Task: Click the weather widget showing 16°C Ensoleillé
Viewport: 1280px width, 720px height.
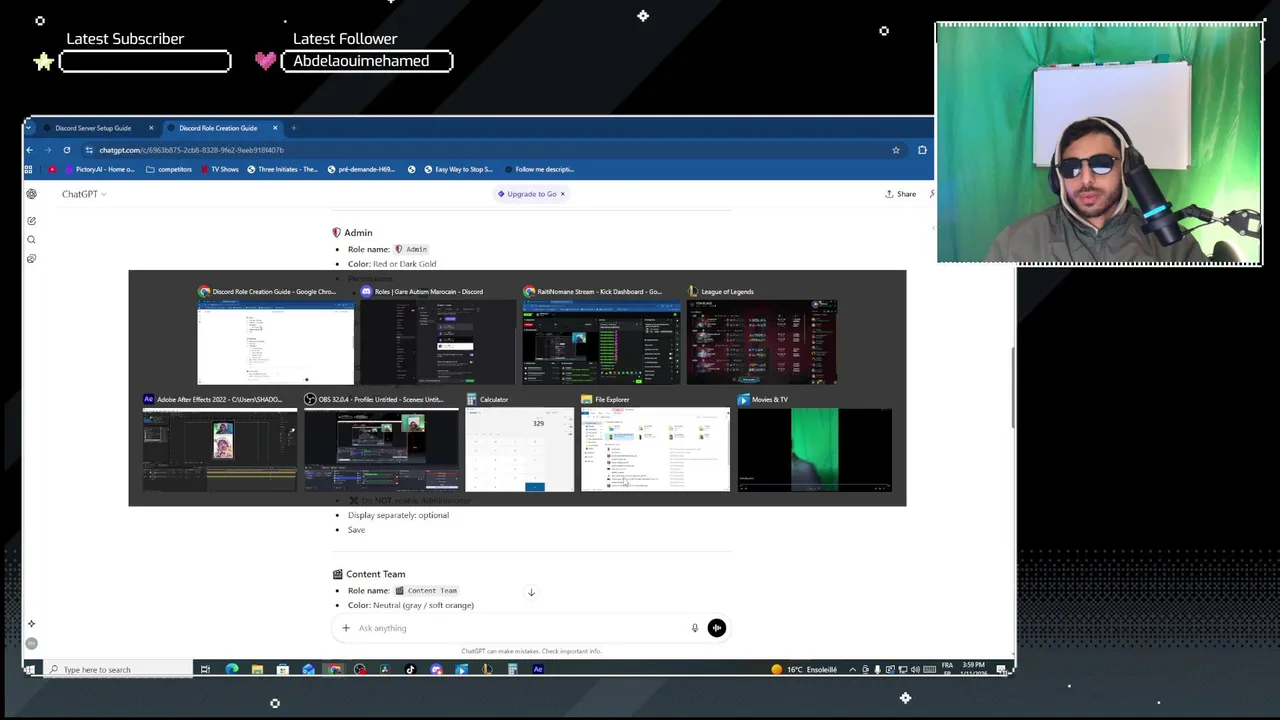Action: click(x=804, y=670)
